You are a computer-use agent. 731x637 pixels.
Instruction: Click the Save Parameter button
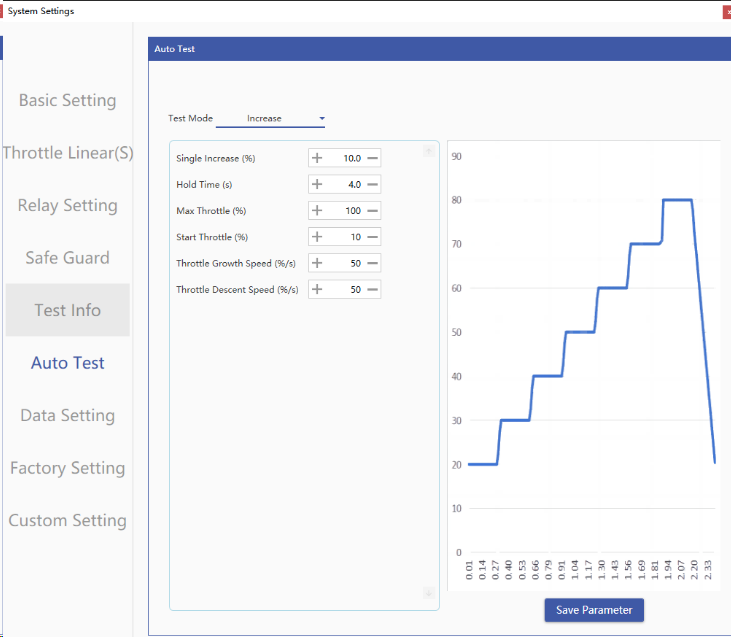click(594, 610)
